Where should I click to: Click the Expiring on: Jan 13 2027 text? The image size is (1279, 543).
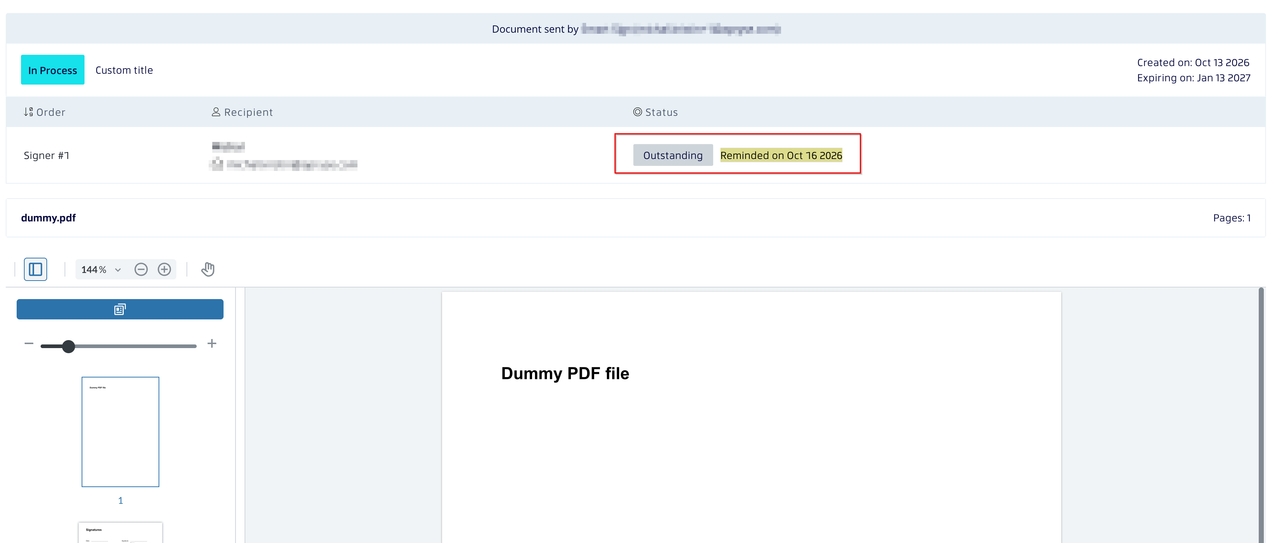(x=1193, y=78)
